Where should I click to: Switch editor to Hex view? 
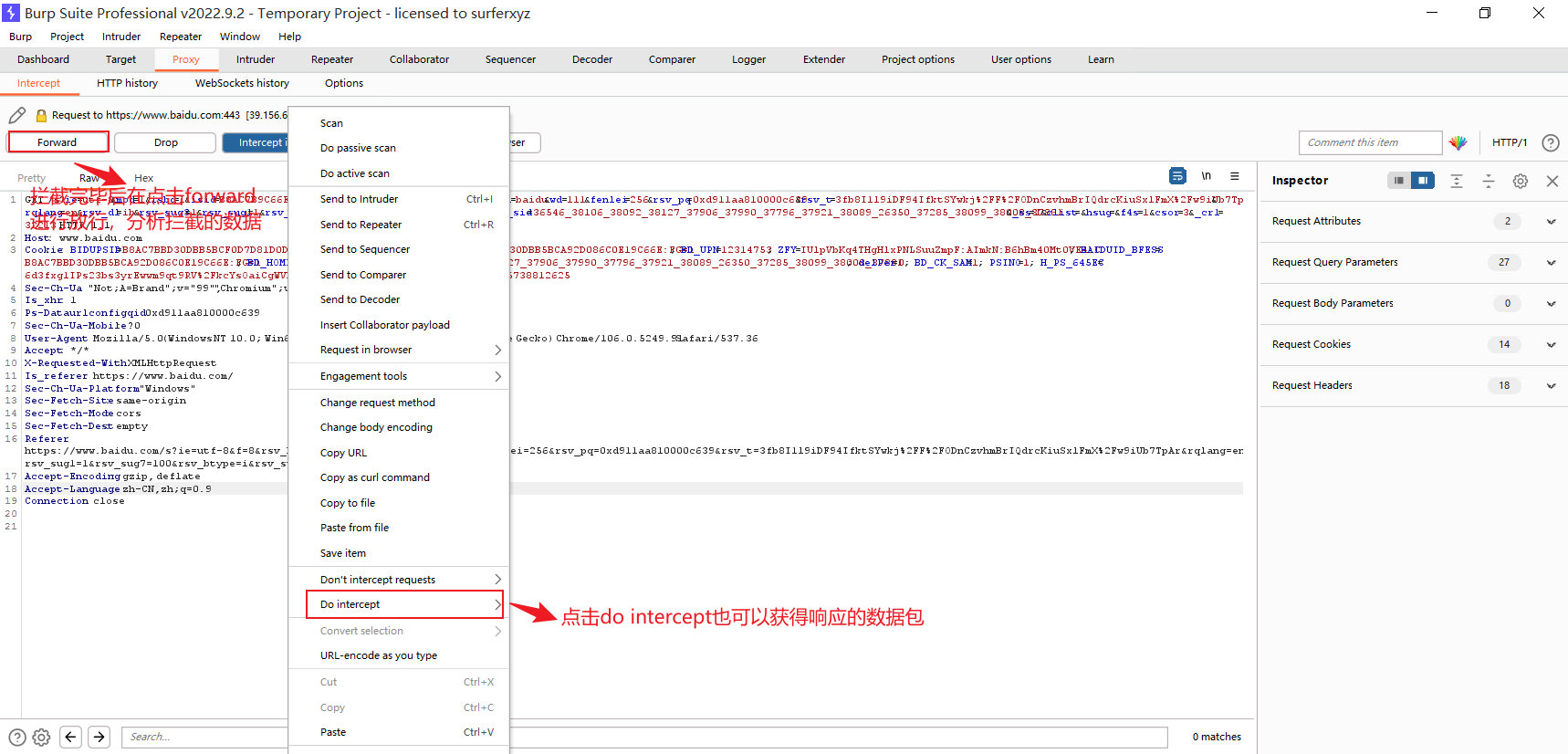tap(143, 178)
